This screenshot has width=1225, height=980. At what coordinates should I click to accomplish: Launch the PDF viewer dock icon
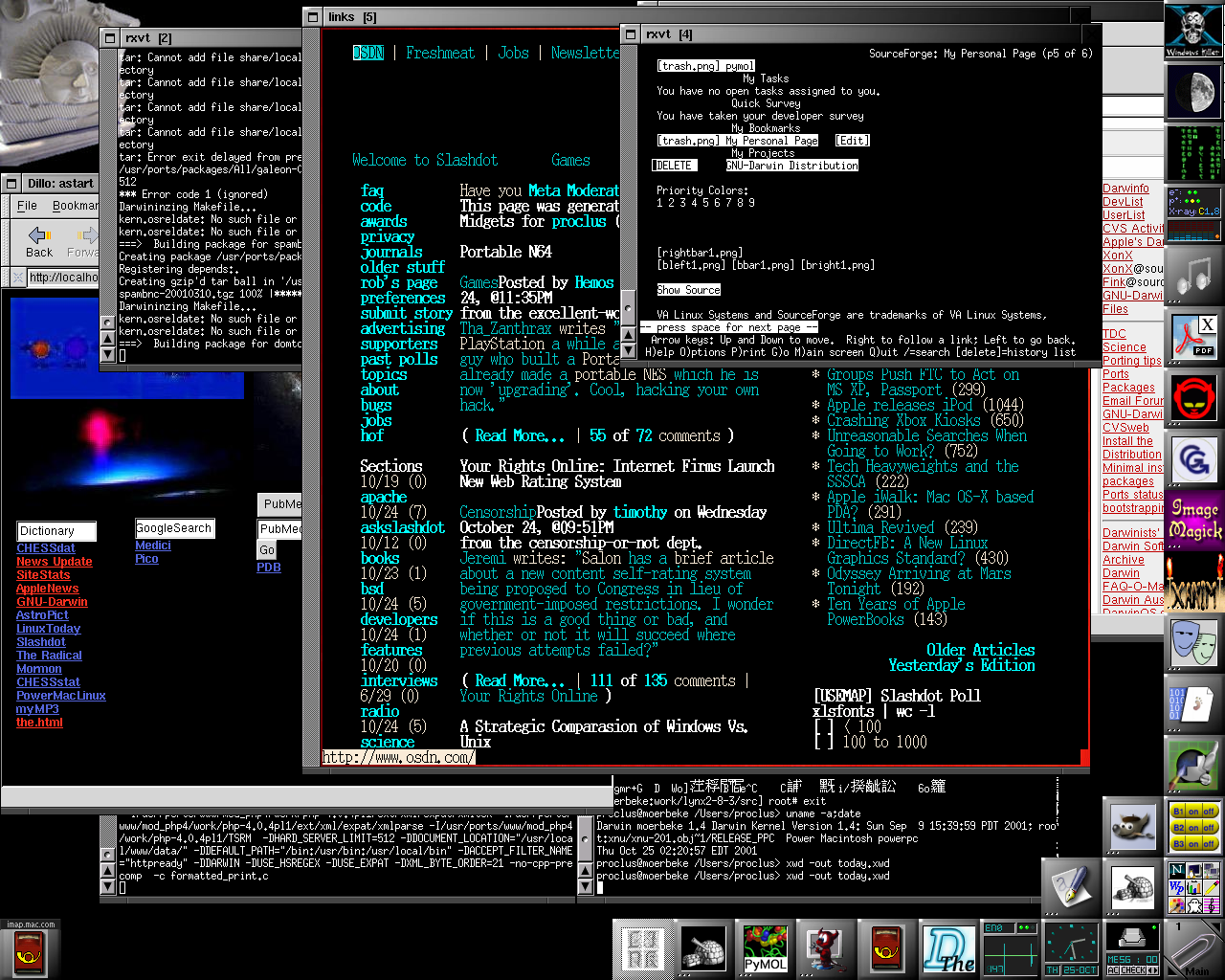pos(1193,337)
